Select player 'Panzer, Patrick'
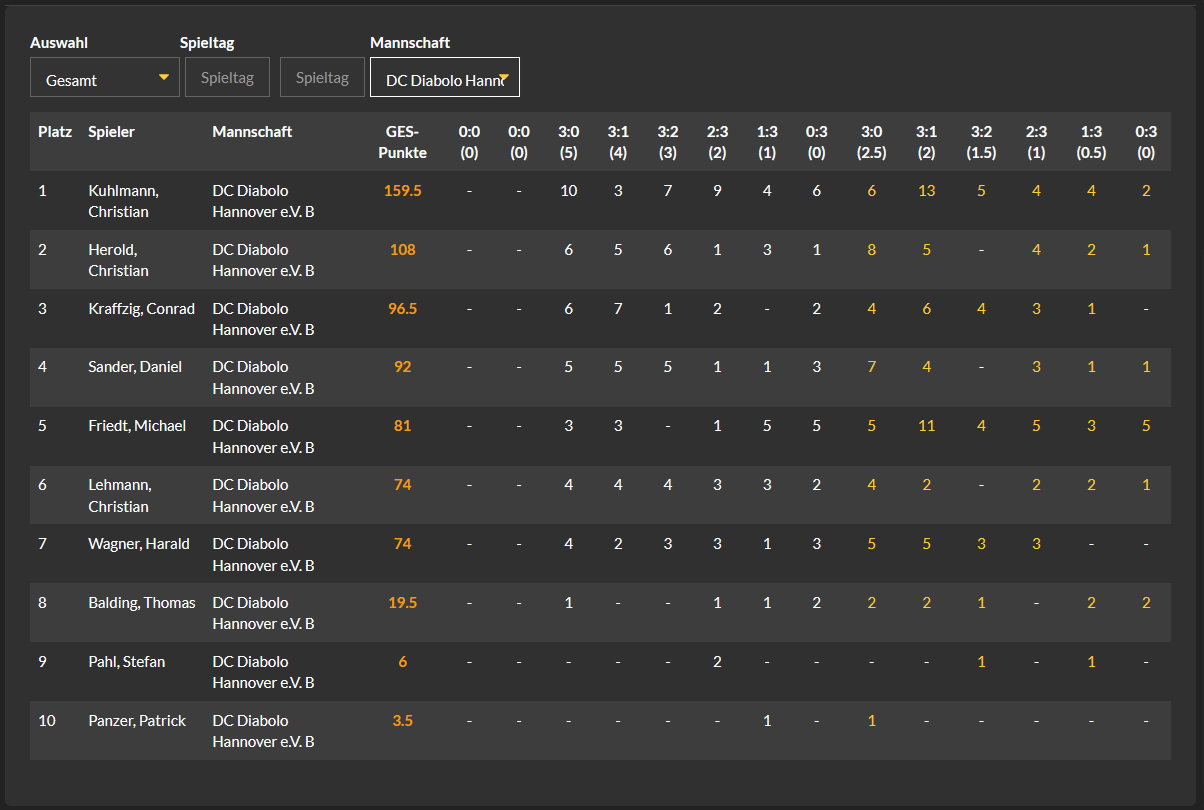This screenshot has height=810, width=1204. [137, 721]
